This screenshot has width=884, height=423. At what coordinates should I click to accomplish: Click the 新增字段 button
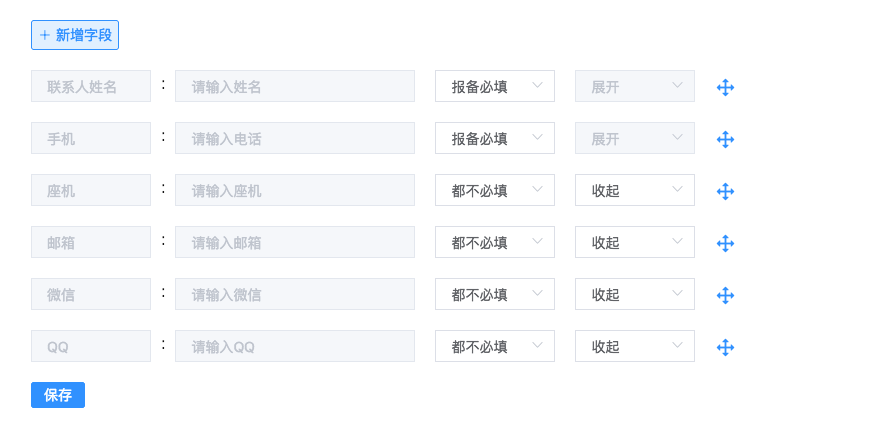[x=74, y=35]
